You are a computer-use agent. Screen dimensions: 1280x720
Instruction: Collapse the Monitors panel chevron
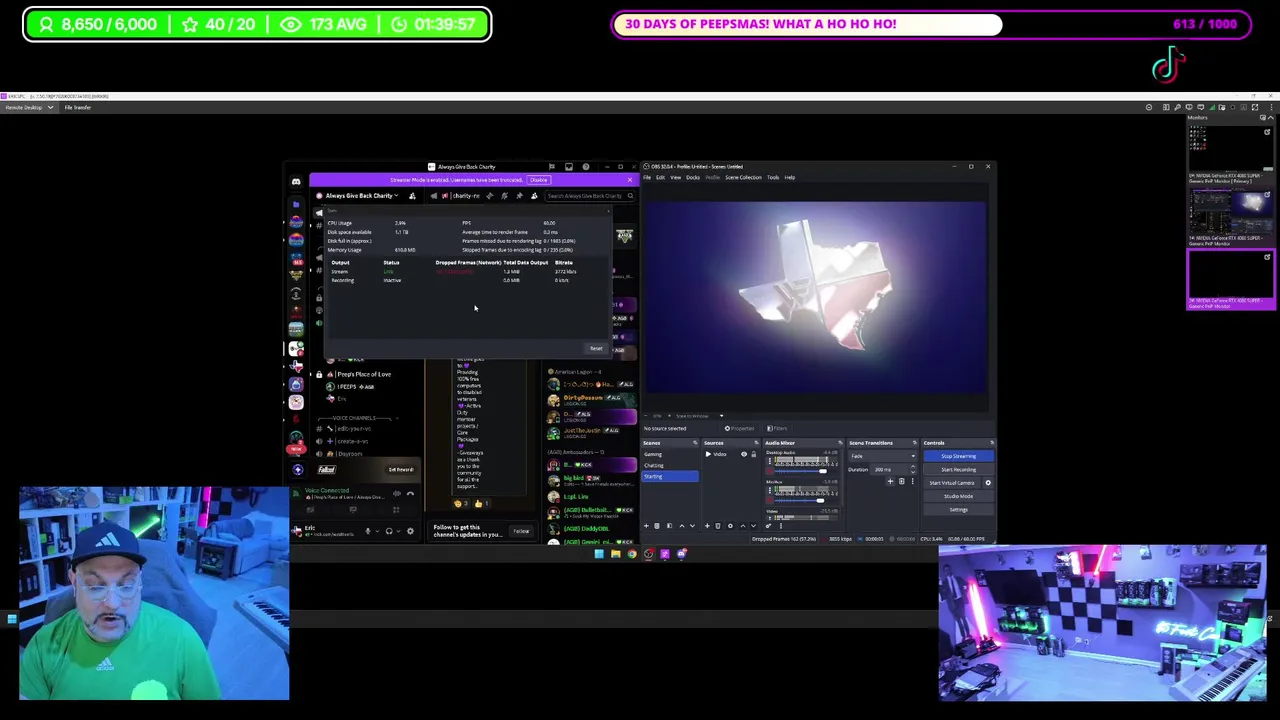pos(1271,118)
